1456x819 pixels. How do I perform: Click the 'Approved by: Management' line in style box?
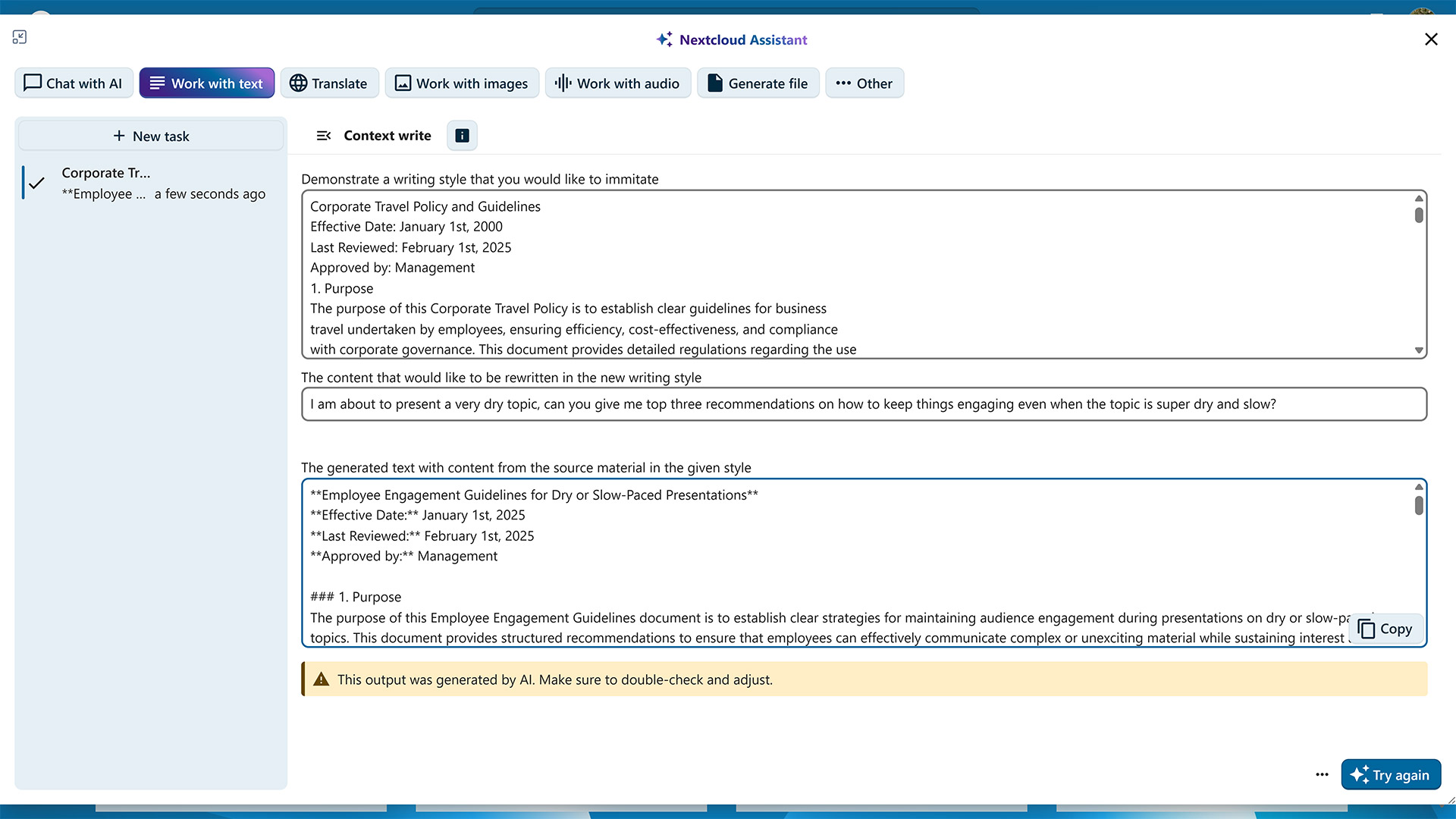(x=393, y=268)
